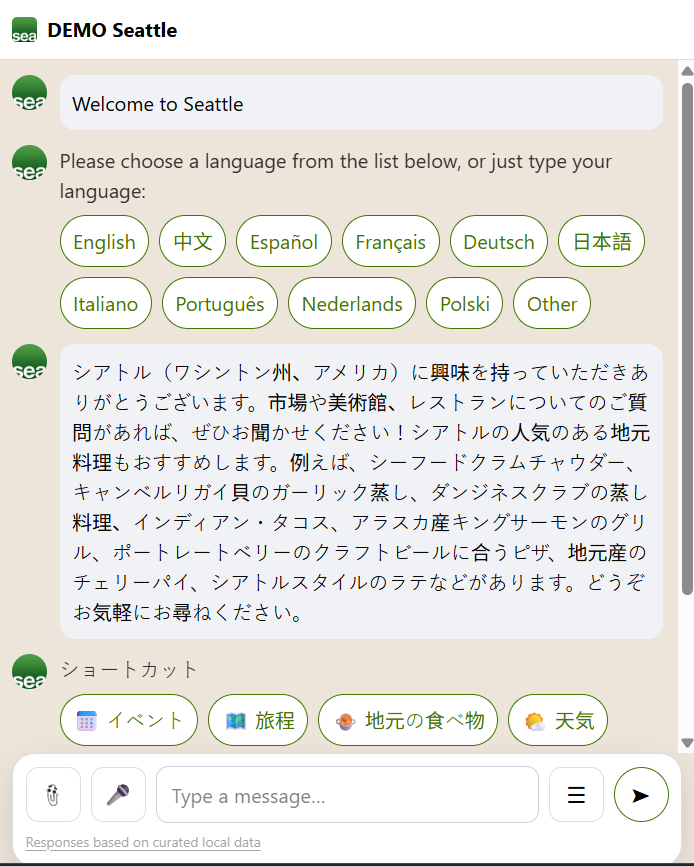Click the scrollbar up arrow
Viewport: 694px width, 866px height.
(x=686, y=70)
